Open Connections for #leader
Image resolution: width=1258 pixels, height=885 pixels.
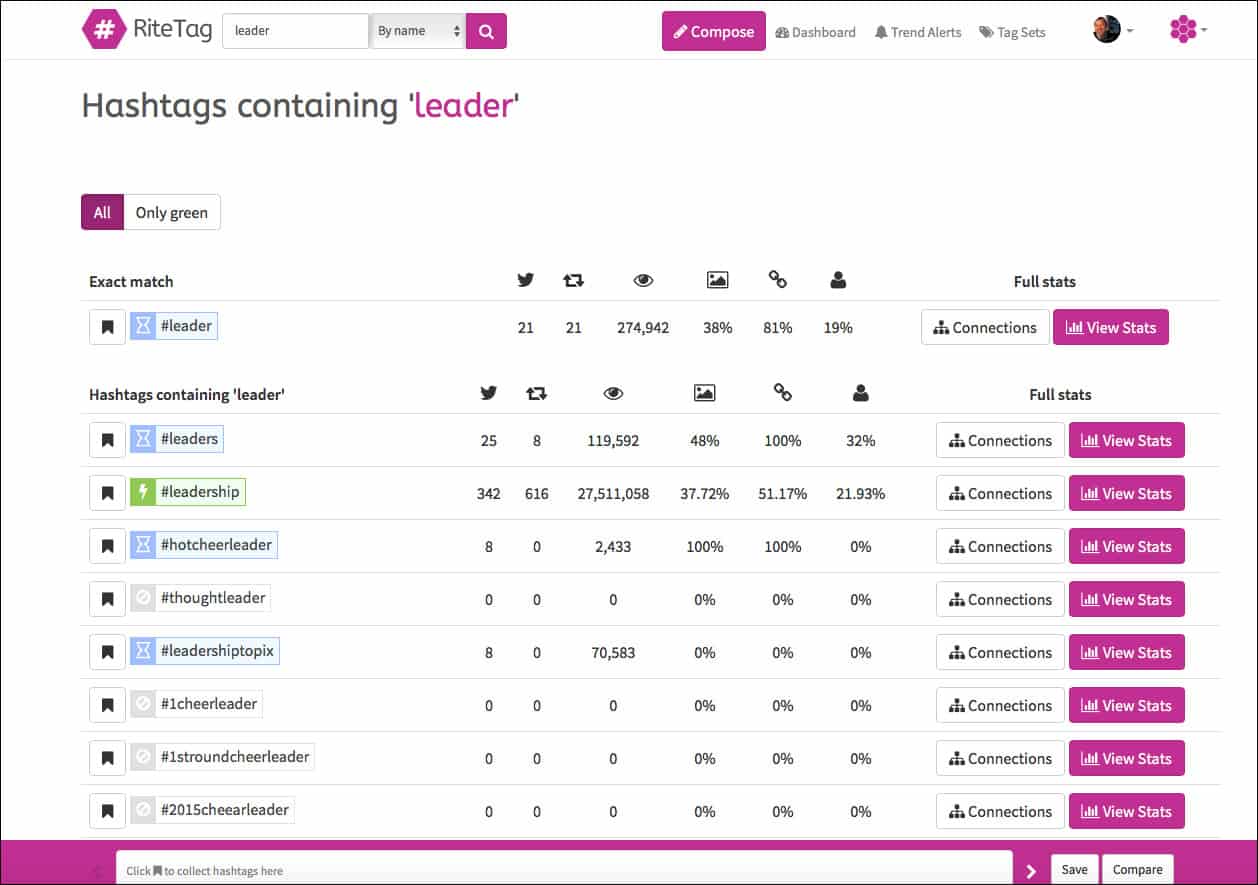point(985,327)
